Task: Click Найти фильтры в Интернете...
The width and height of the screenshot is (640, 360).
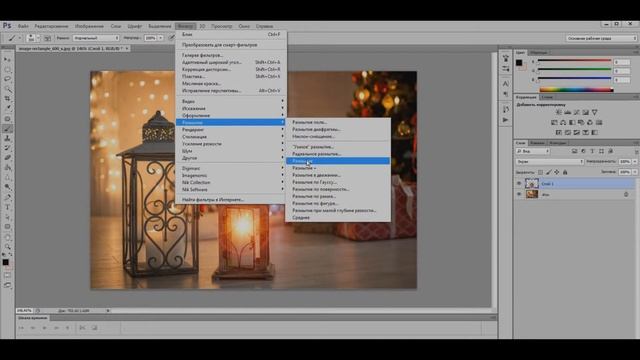Action: pyautogui.click(x=213, y=200)
